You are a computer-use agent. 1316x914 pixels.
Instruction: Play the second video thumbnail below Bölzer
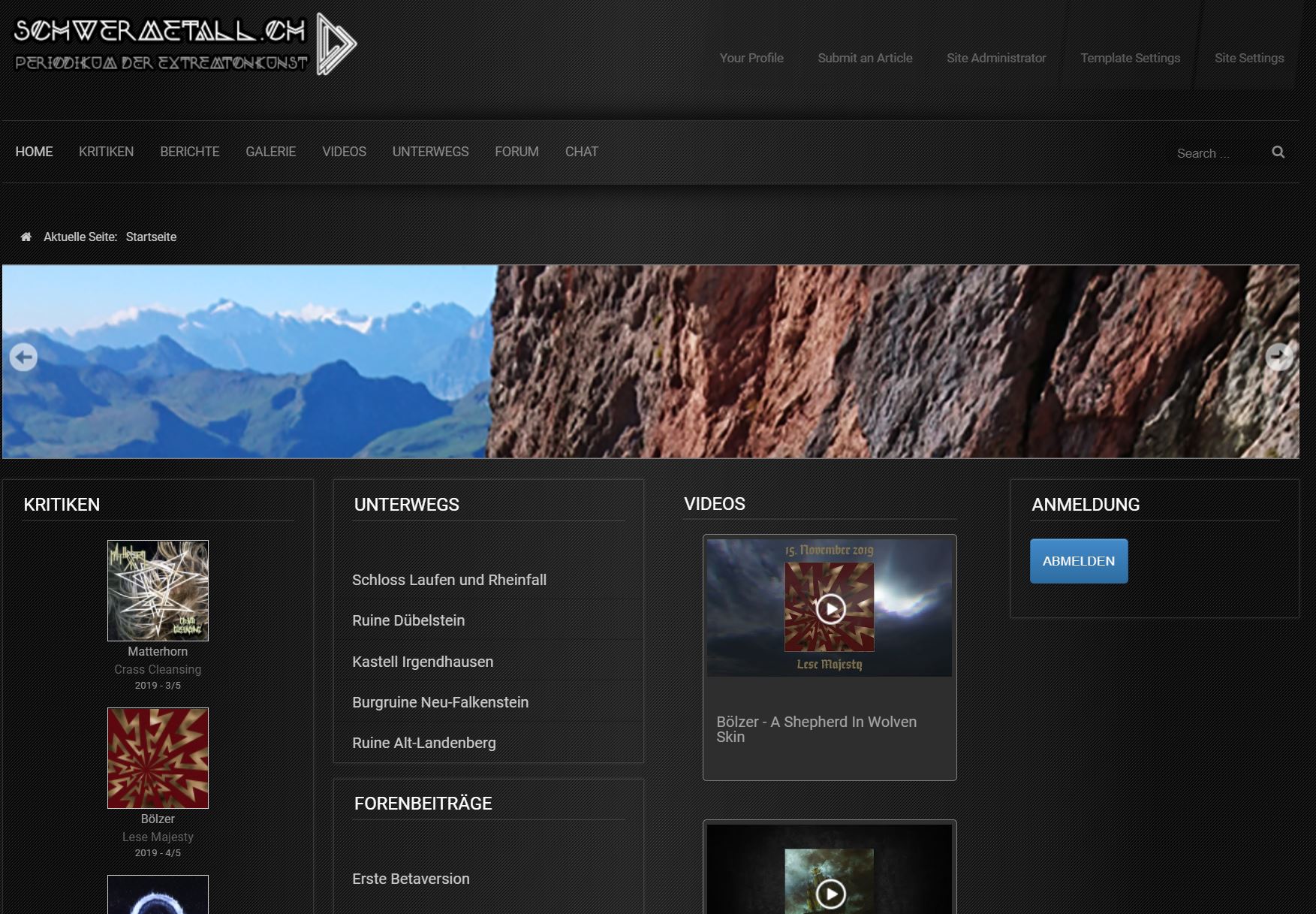(830, 894)
